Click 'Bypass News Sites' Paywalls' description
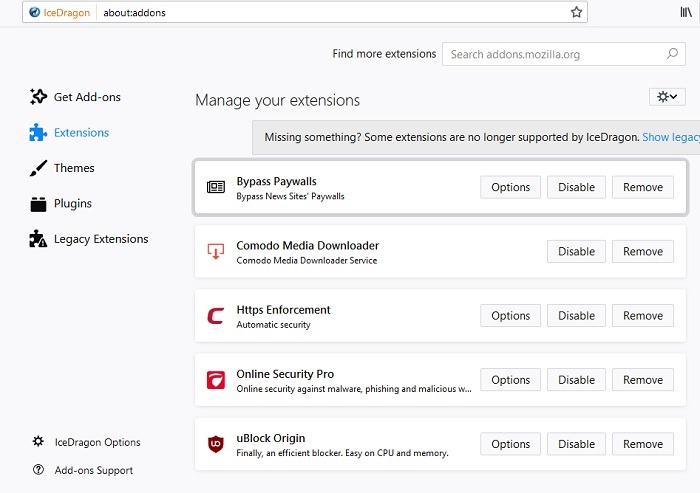700x493 pixels. pos(290,196)
